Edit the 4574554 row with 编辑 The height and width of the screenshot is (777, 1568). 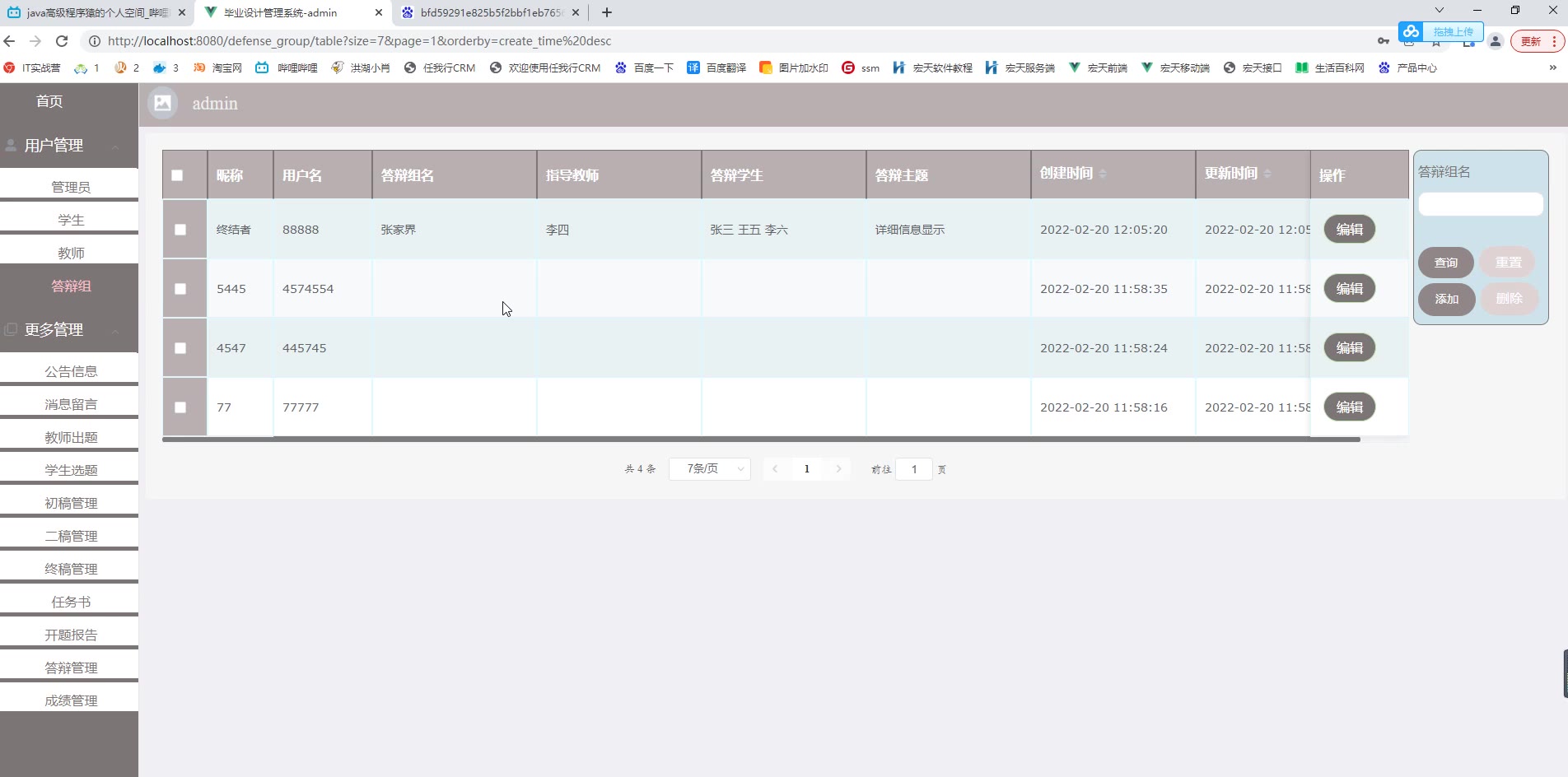click(1350, 289)
